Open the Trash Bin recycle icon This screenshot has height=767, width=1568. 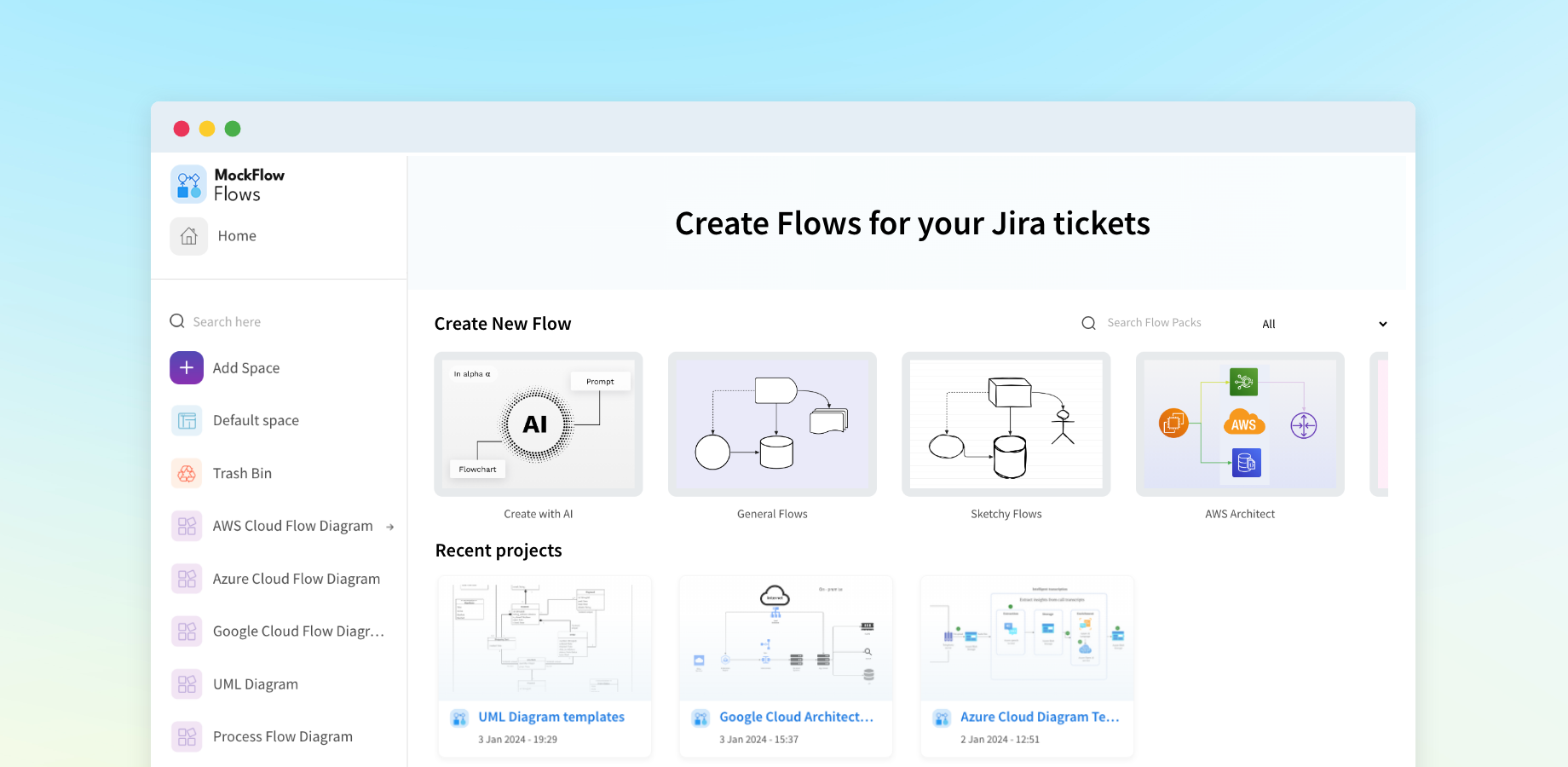(187, 473)
